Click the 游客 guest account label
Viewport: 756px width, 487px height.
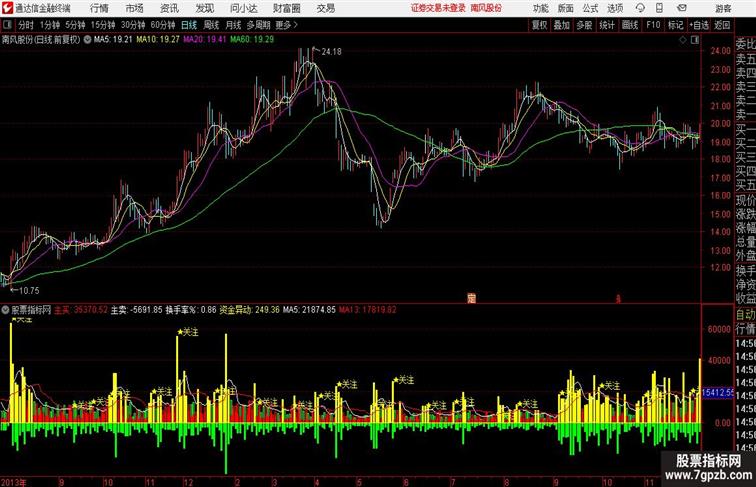pyautogui.click(x=723, y=8)
